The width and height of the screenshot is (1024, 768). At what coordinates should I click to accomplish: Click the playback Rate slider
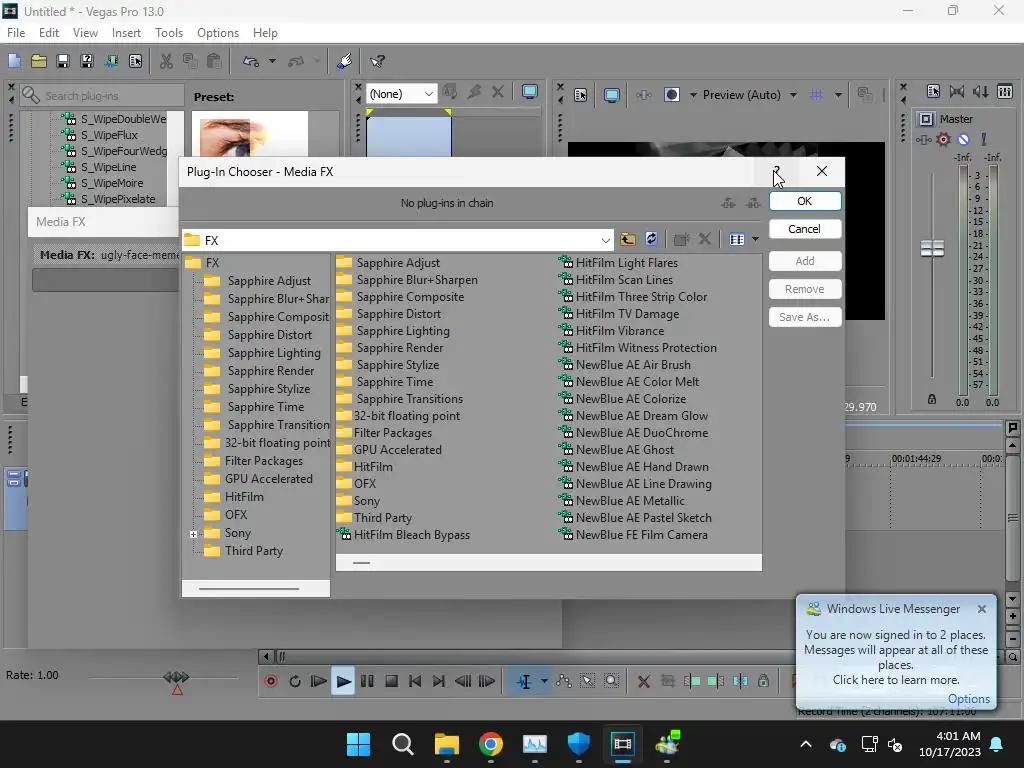pyautogui.click(x=176, y=678)
